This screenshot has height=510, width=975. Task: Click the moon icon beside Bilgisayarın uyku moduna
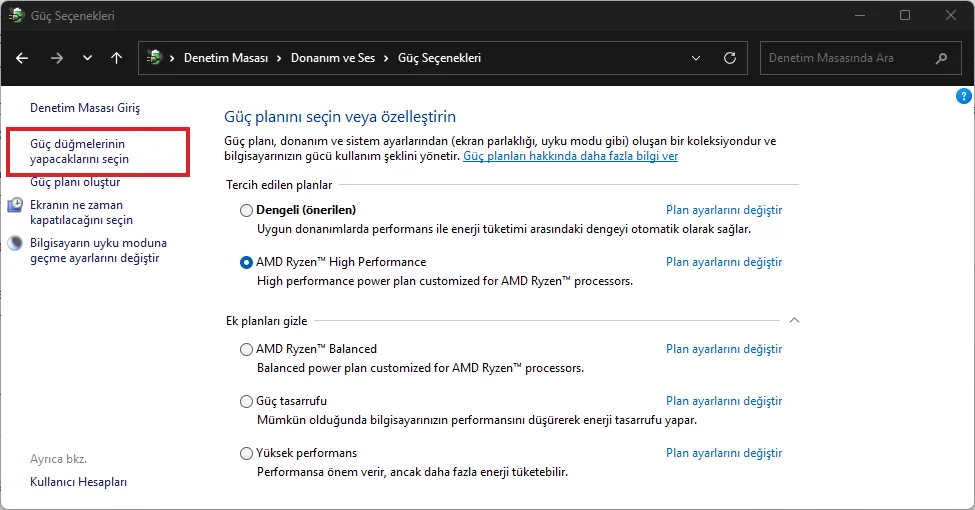tap(15, 243)
